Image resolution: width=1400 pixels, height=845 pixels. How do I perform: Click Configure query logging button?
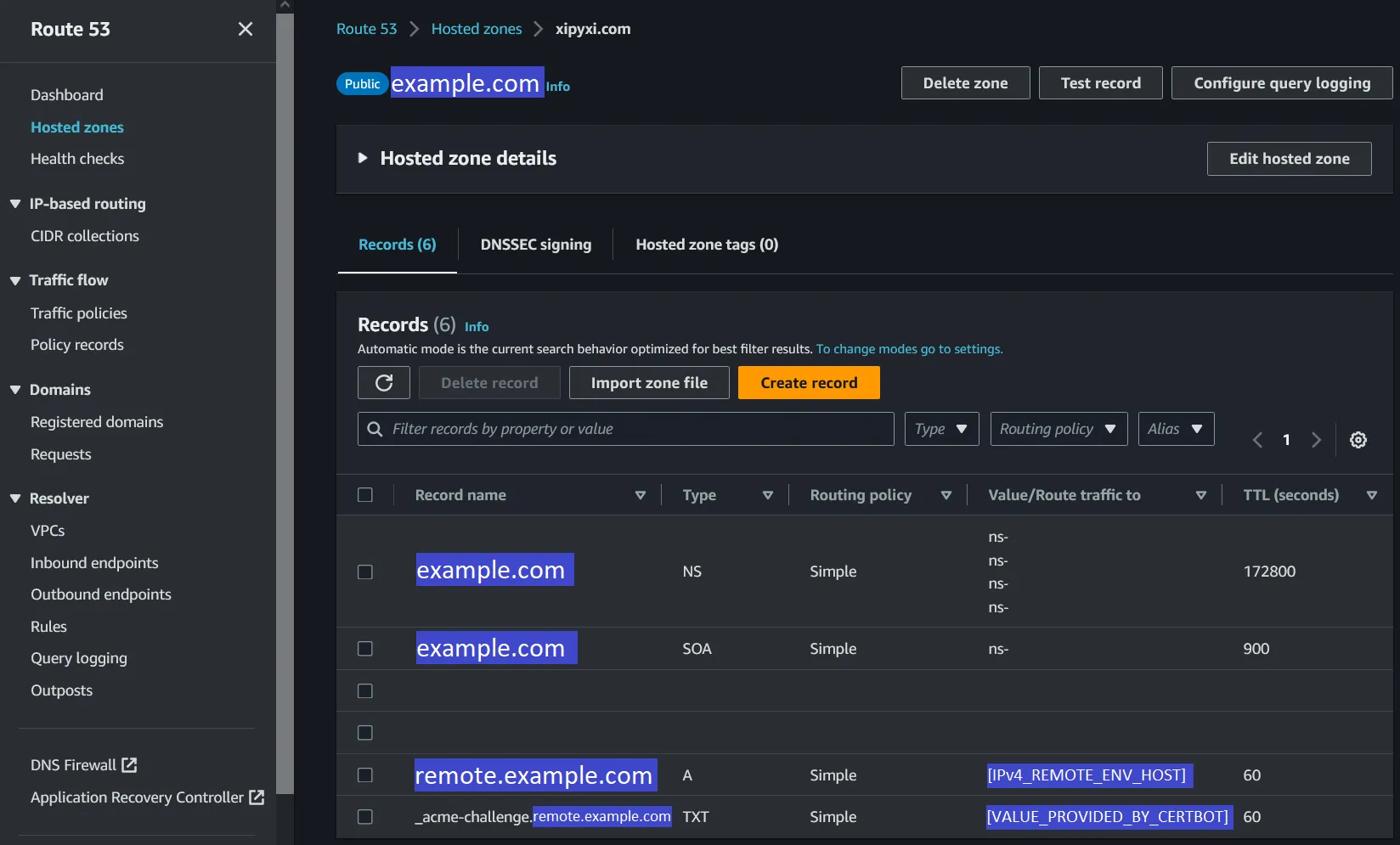(1282, 83)
